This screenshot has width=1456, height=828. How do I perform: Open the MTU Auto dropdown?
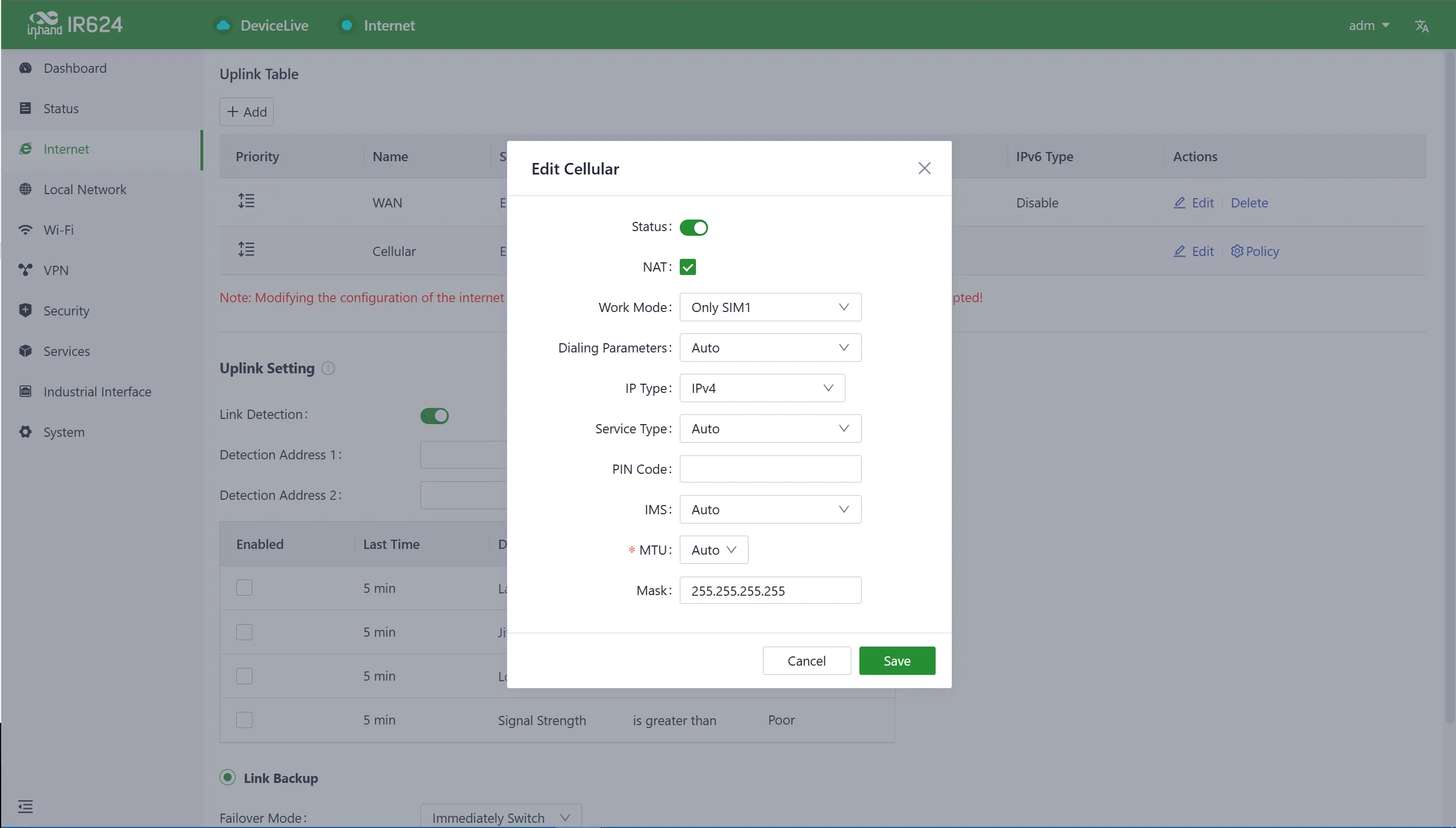click(x=714, y=550)
